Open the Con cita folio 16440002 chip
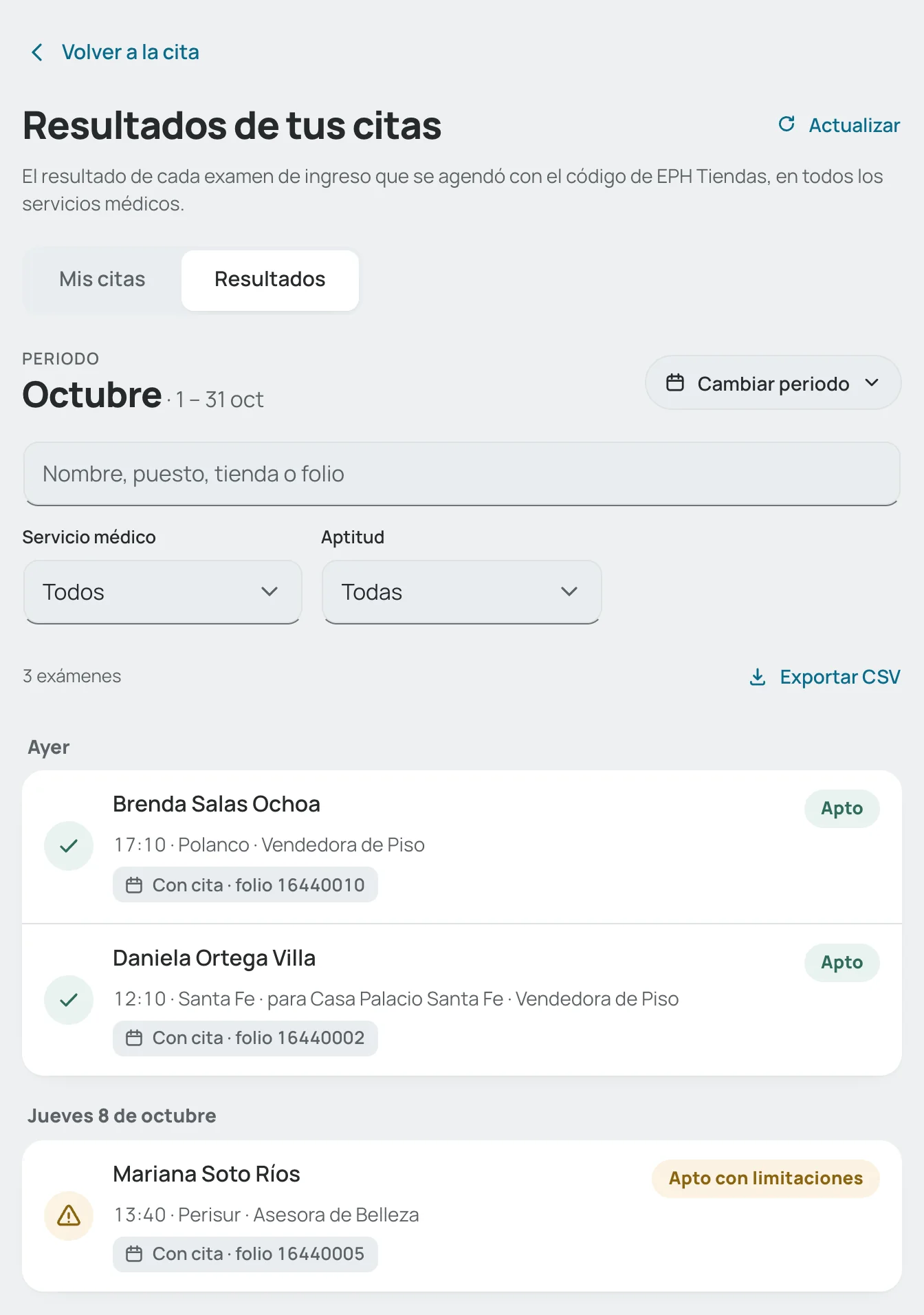Screen dimensions: 924x1315 245,1038
